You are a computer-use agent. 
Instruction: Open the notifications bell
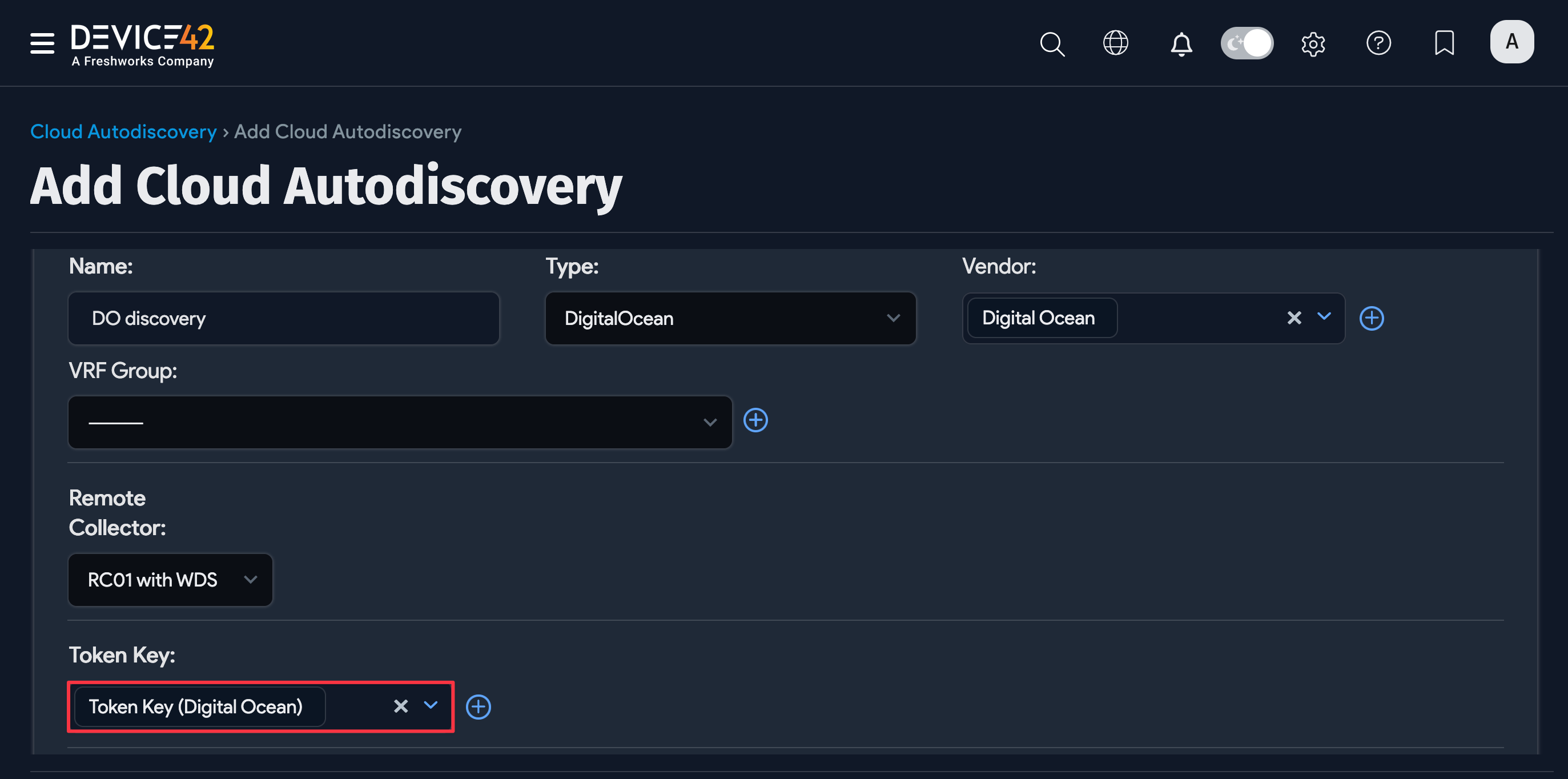[1181, 44]
